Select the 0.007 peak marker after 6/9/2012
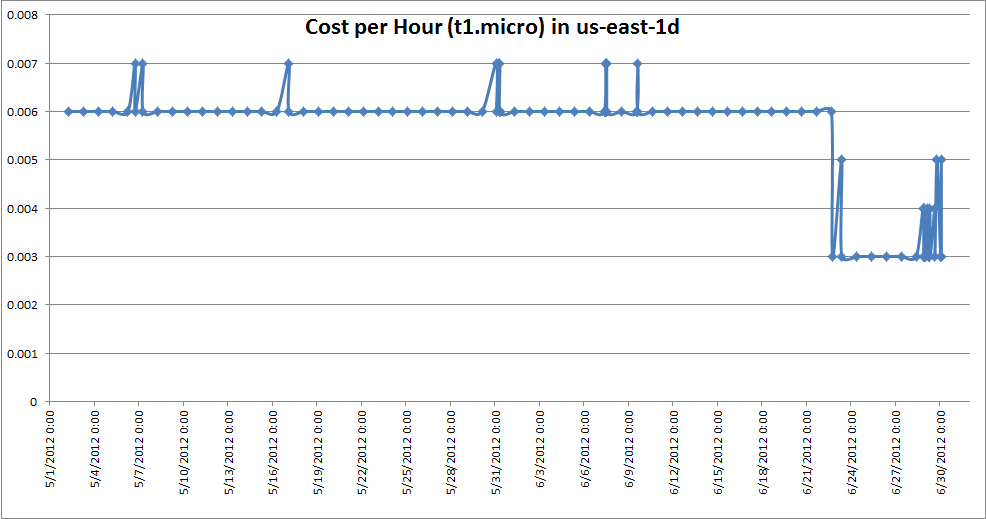The height and width of the screenshot is (519, 986). (637, 63)
